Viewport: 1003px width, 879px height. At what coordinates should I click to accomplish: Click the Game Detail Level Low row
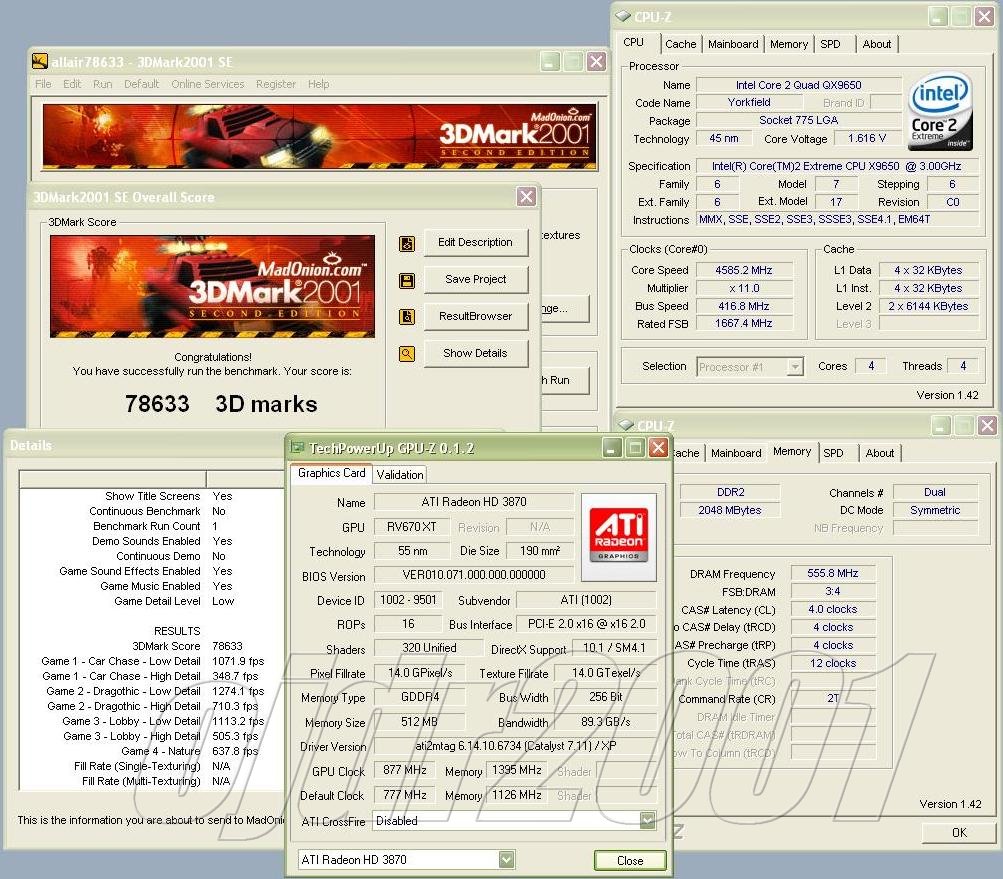click(x=154, y=601)
